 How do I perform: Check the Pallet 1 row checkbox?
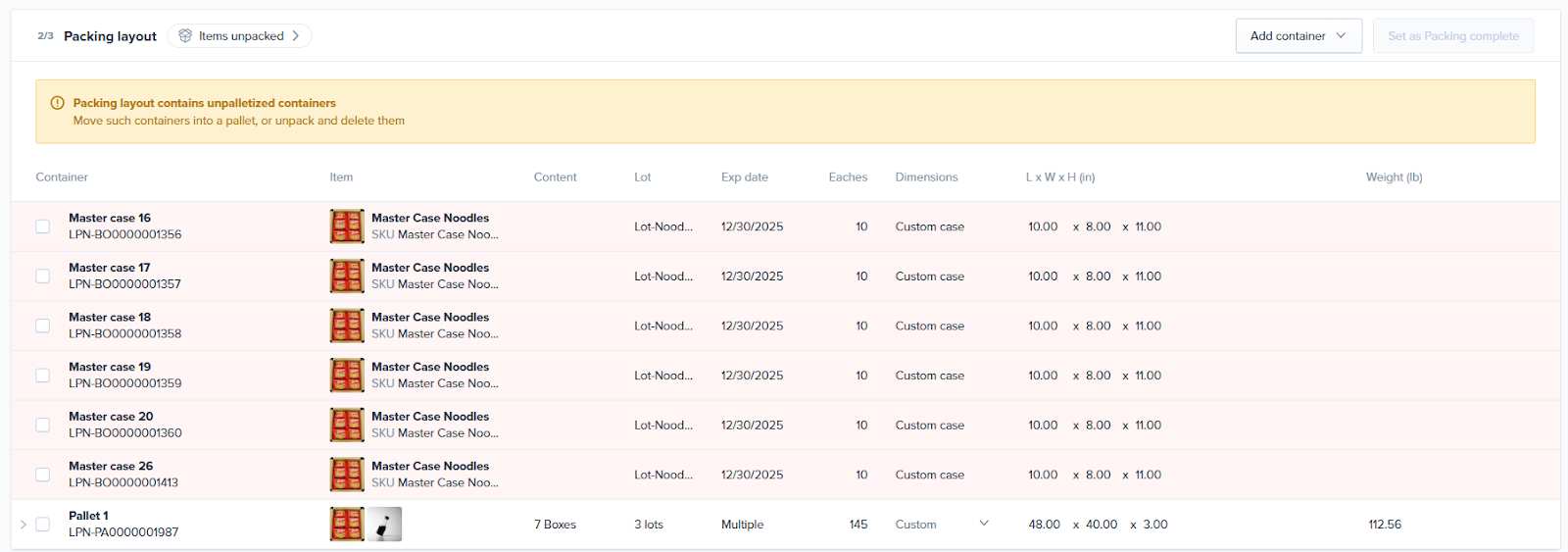[43, 525]
